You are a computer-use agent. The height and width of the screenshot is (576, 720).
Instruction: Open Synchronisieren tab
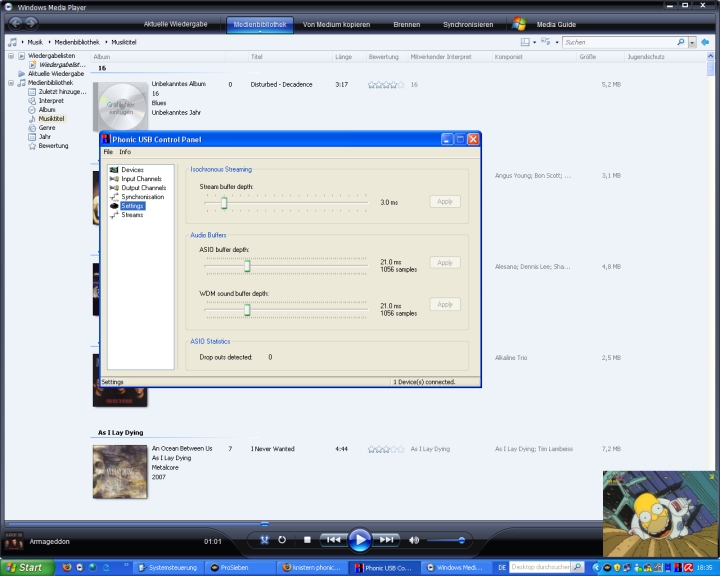coord(468,24)
